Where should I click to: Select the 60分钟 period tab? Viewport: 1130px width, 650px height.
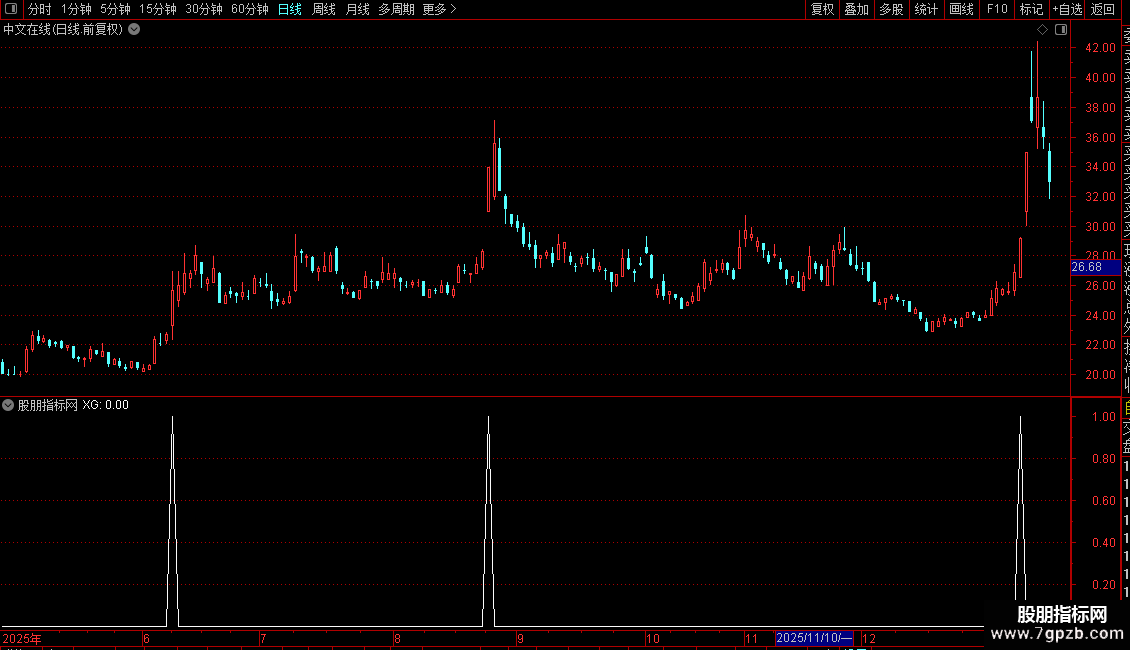(249, 9)
